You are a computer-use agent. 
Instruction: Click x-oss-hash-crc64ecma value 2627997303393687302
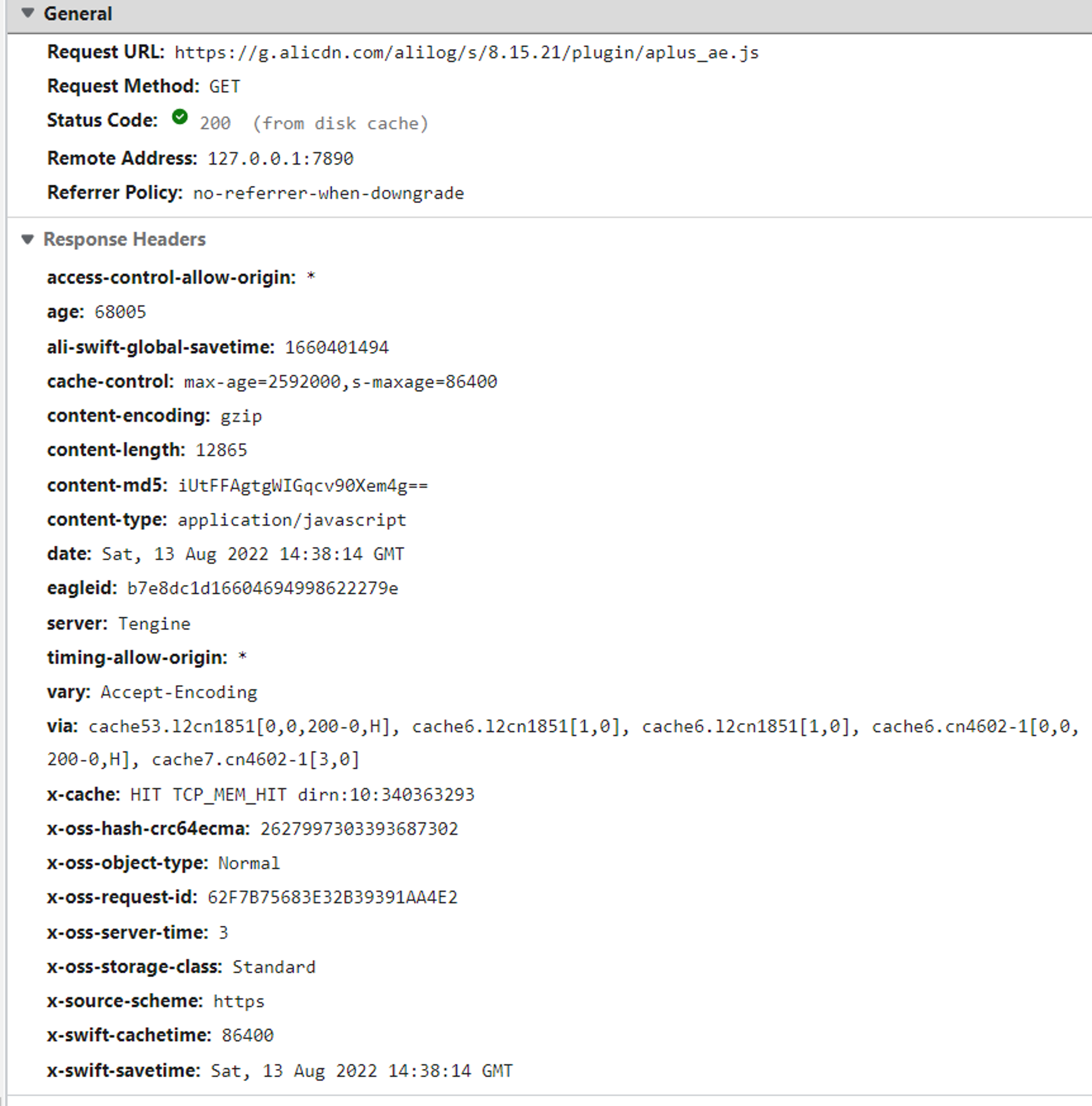coord(359,829)
